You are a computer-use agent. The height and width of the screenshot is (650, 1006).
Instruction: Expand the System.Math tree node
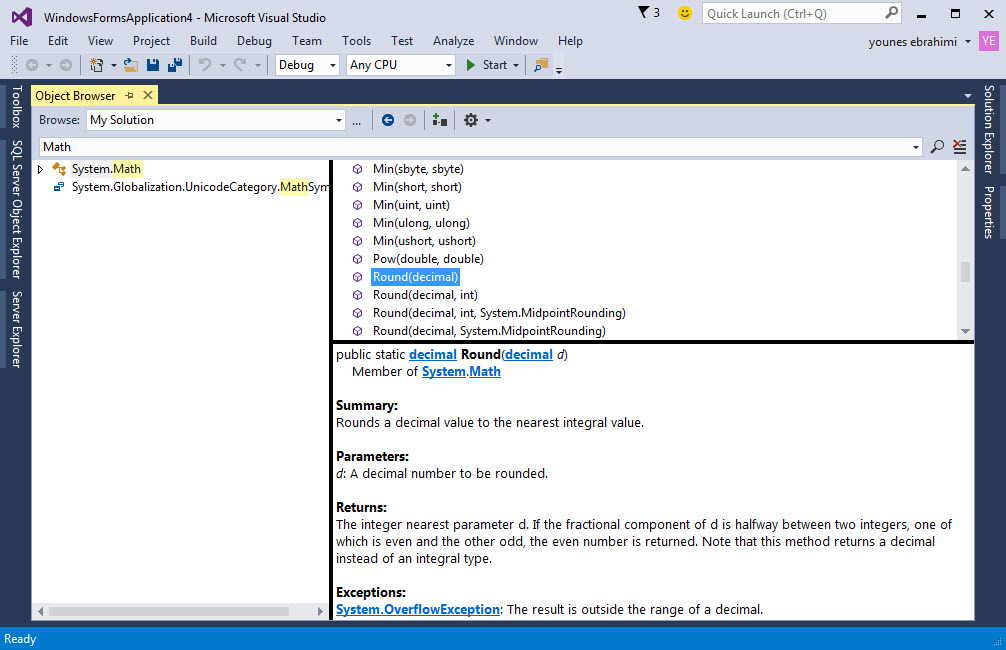pos(40,169)
